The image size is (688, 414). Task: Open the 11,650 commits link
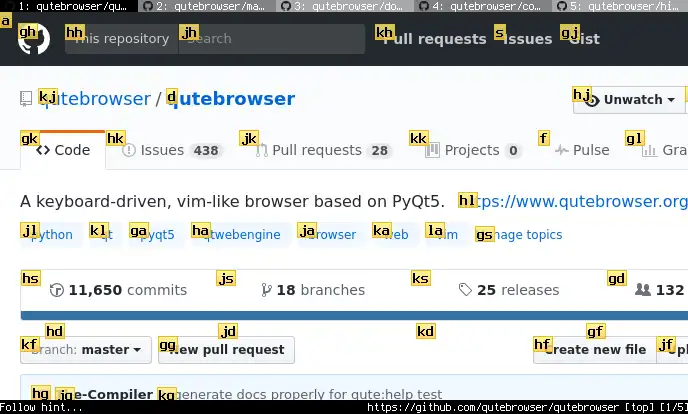(118, 290)
